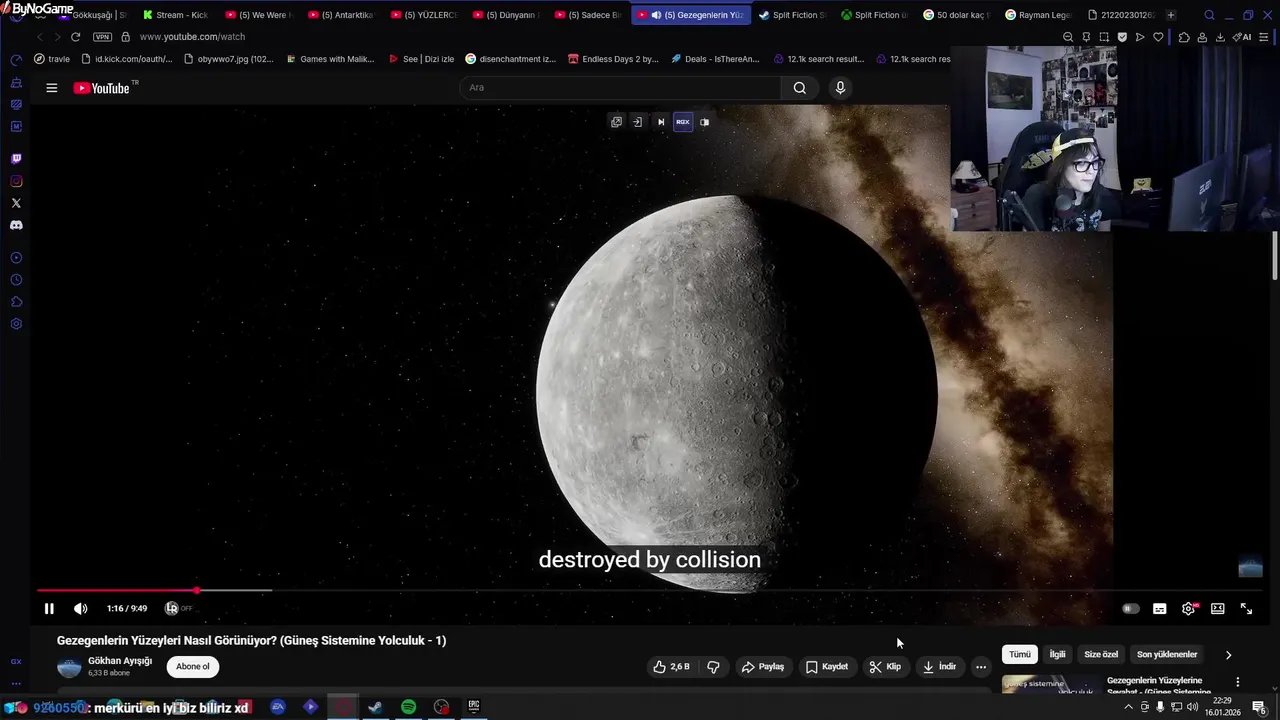Take a snapshot with the capture icon

click(1104, 37)
